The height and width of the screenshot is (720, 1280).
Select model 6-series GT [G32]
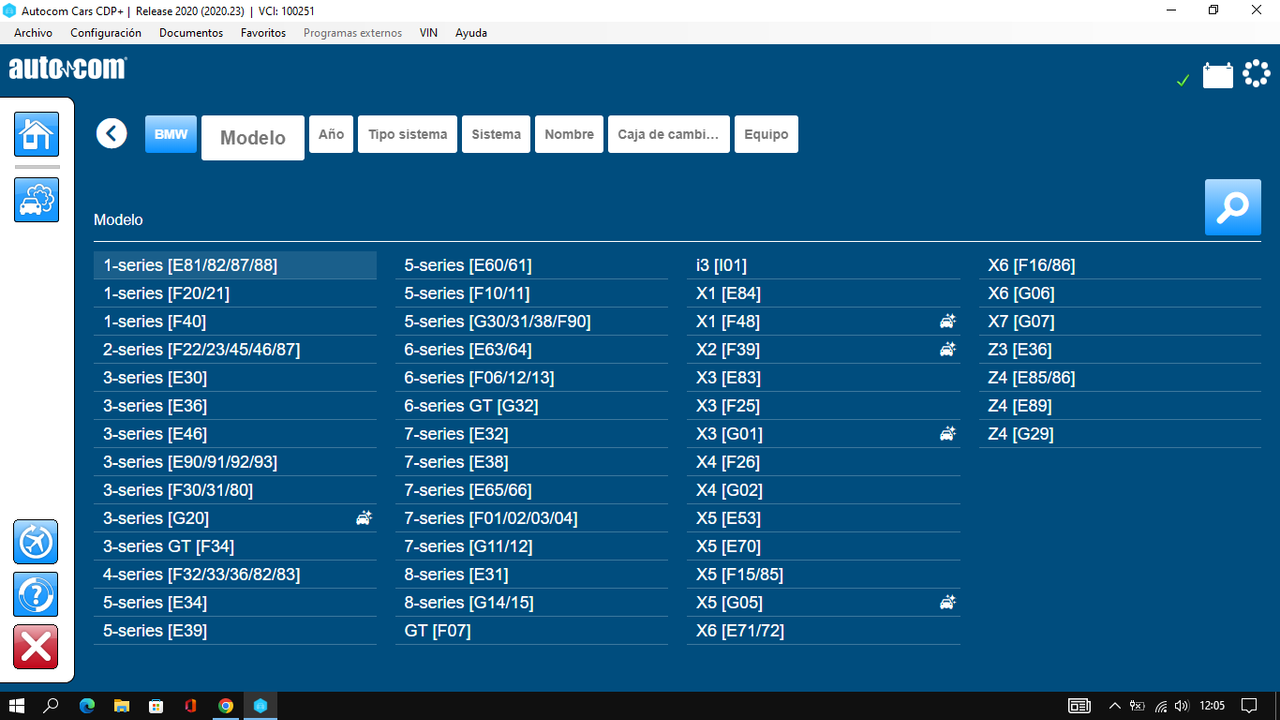[531, 405]
